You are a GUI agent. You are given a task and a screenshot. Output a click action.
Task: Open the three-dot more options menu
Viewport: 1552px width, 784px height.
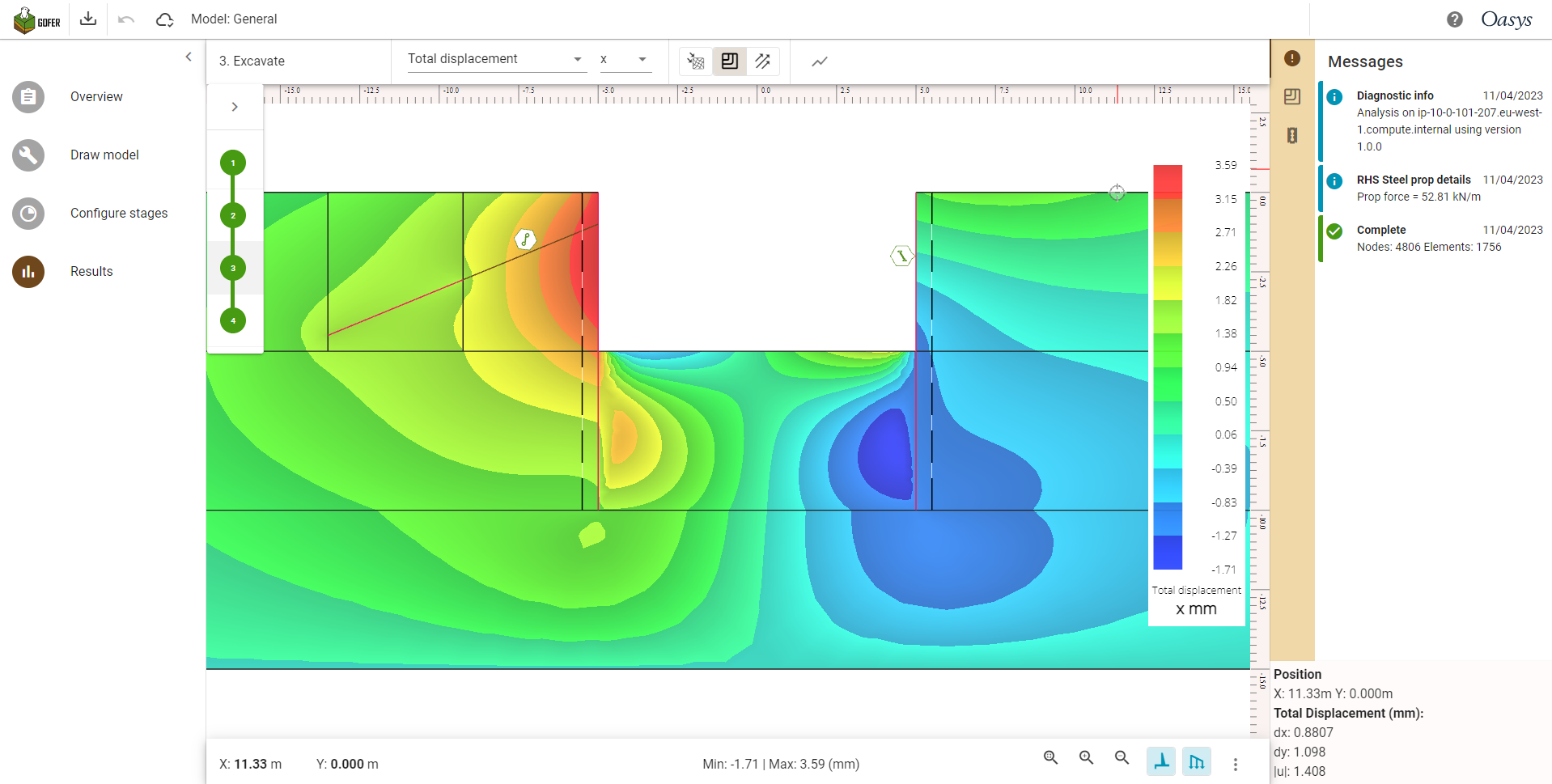[1235, 764]
